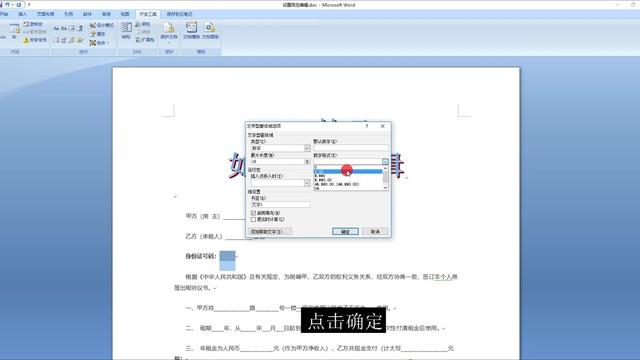
Task: Toggle Design Mode (设计模式)
Action: (x=102, y=25)
